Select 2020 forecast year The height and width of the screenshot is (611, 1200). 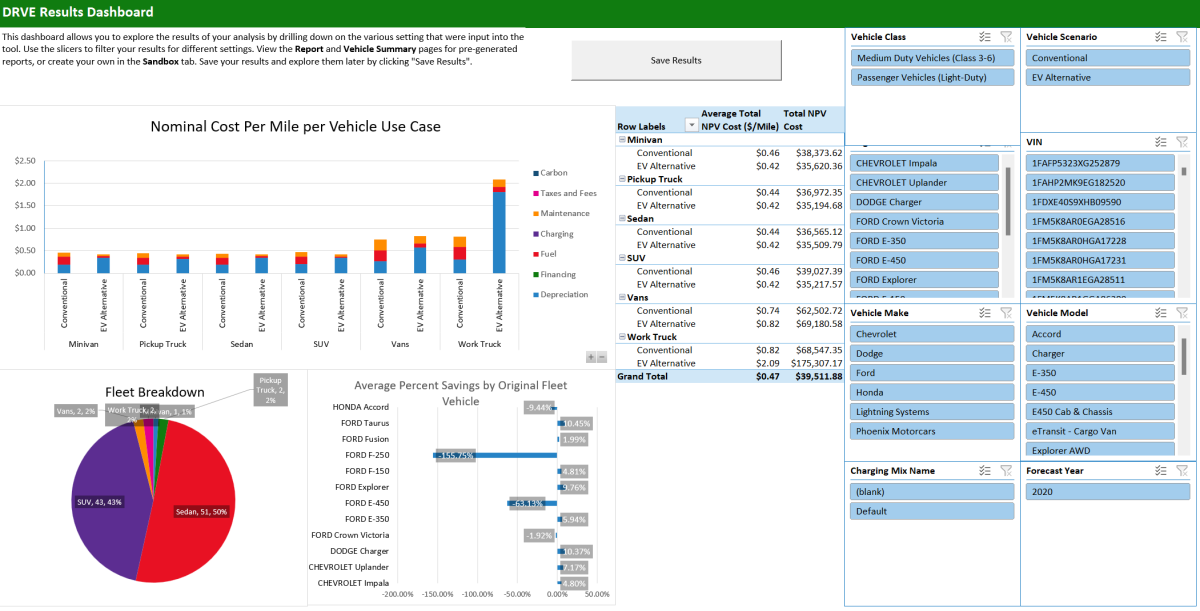tap(1108, 491)
